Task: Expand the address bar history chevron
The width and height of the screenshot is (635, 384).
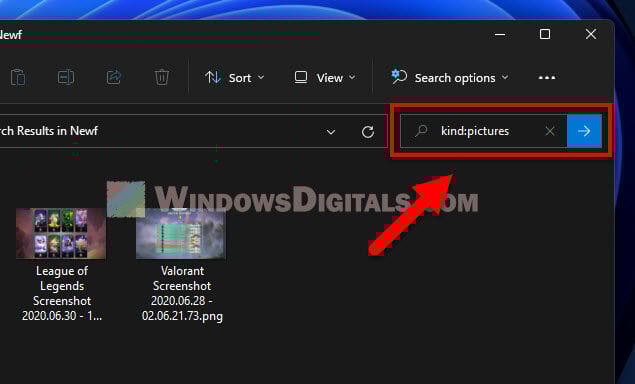Action: pyautogui.click(x=331, y=132)
